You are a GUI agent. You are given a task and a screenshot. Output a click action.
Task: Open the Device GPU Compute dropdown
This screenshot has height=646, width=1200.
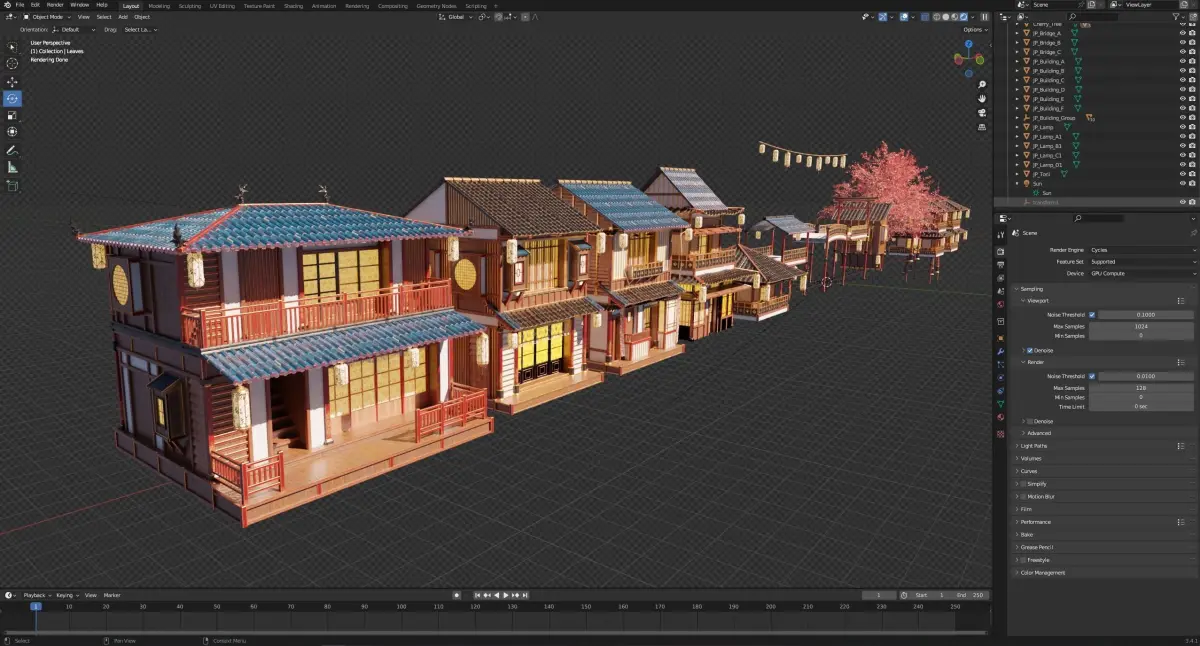1141,273
